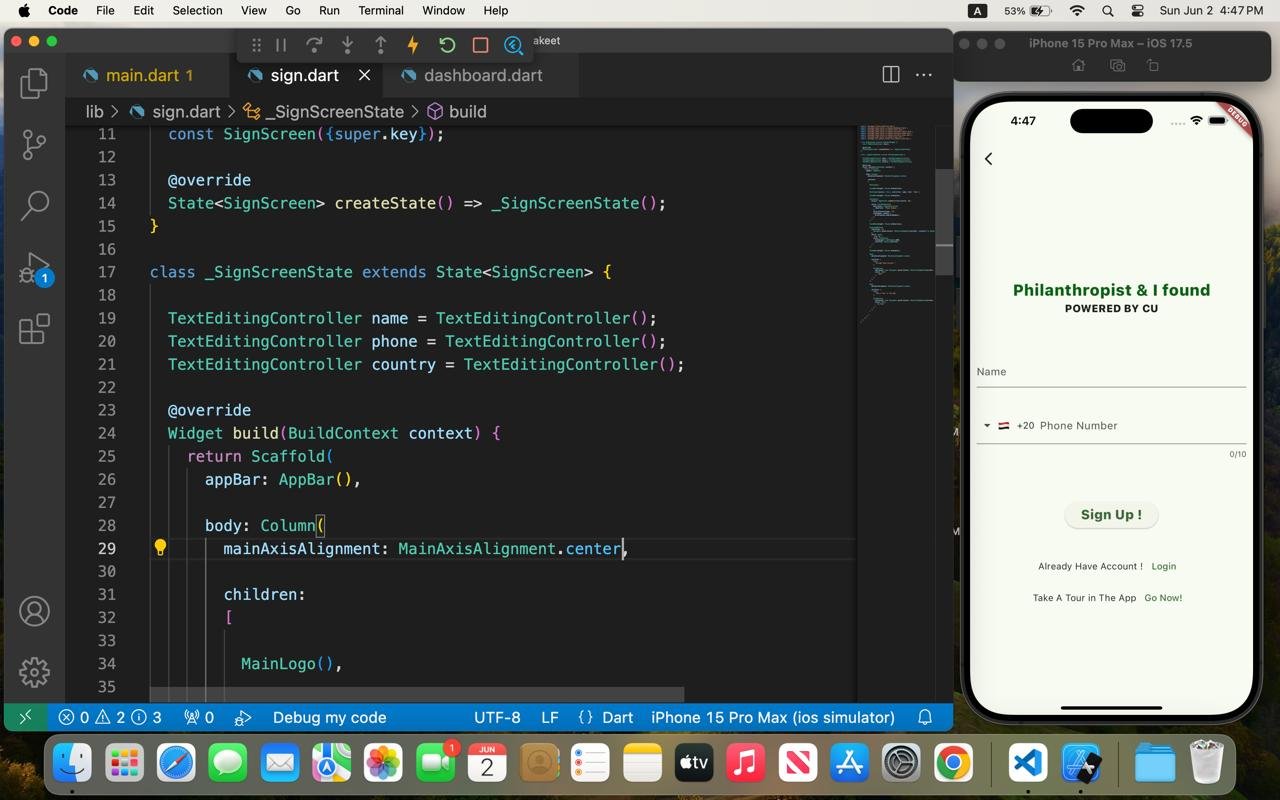The height and width of the screenshot is (800, 1280).
Task: Toggle split editor layout
Action: click(x=890, y=75)
